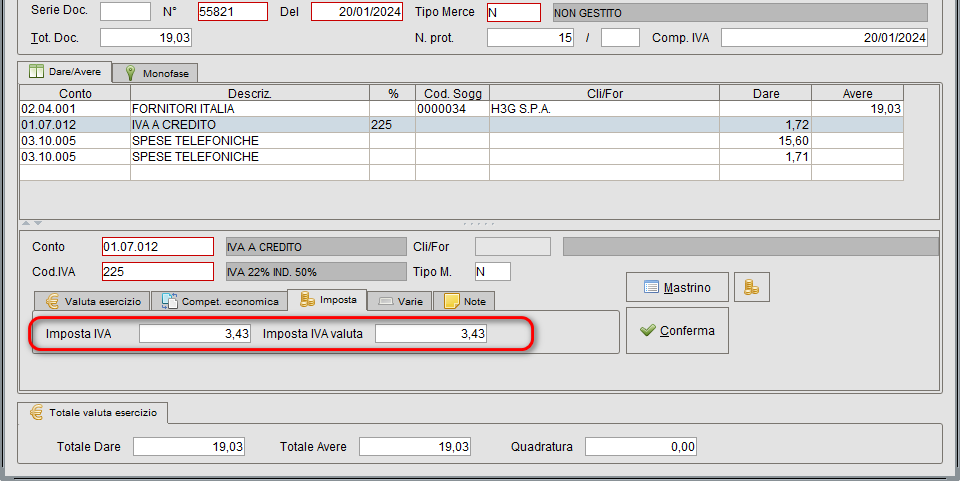Select the SPESE TELEFONICHE row with 1,71
This screenshot has width=960, height=481.
[462, 157]
